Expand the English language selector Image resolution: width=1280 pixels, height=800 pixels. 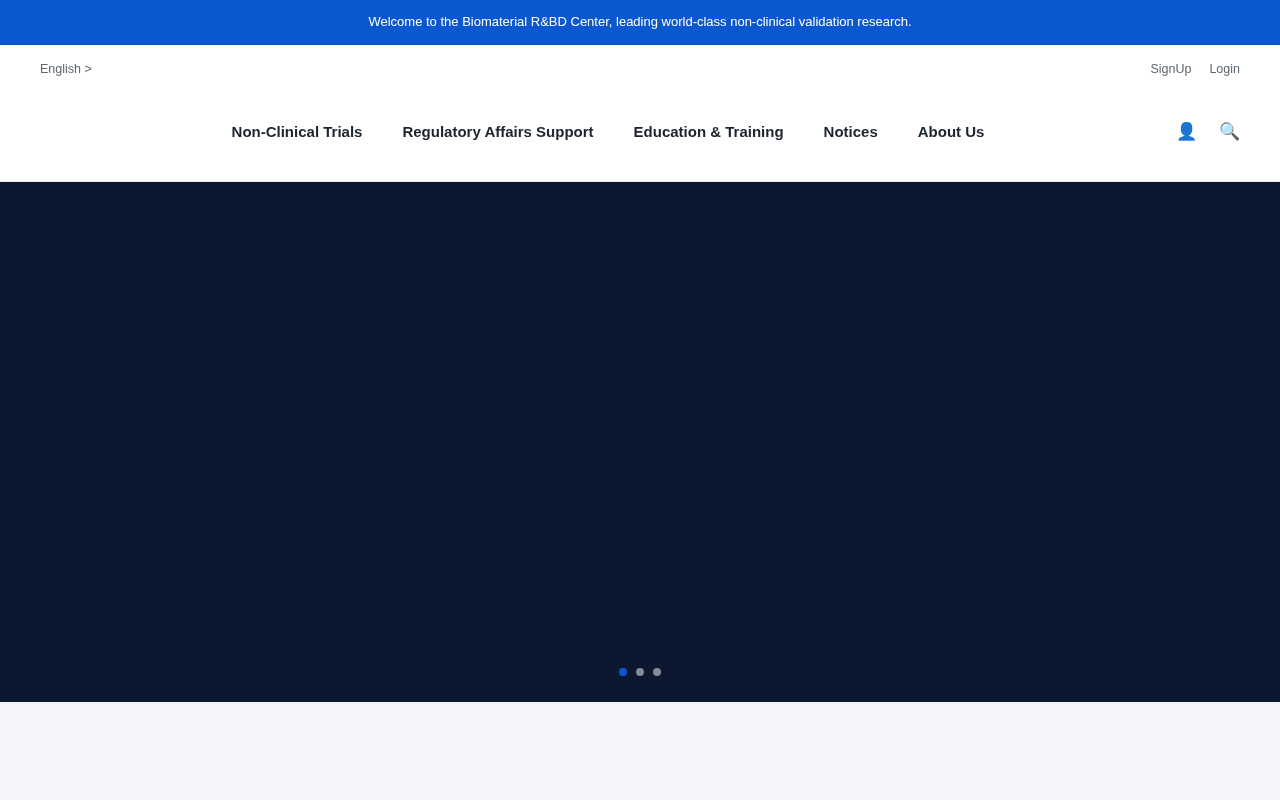[x=66, y=69]
